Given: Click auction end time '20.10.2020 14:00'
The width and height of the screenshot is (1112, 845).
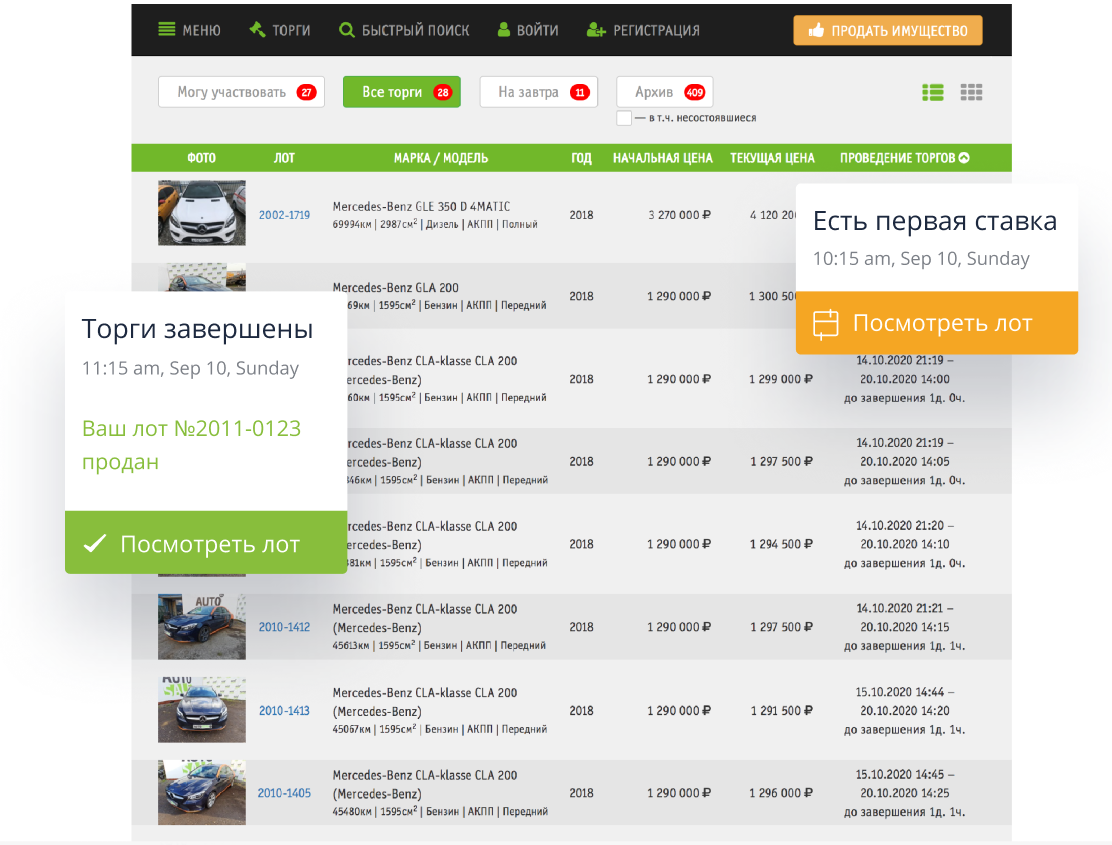Looking at the screenshot, I should click(x=905, y=379).
